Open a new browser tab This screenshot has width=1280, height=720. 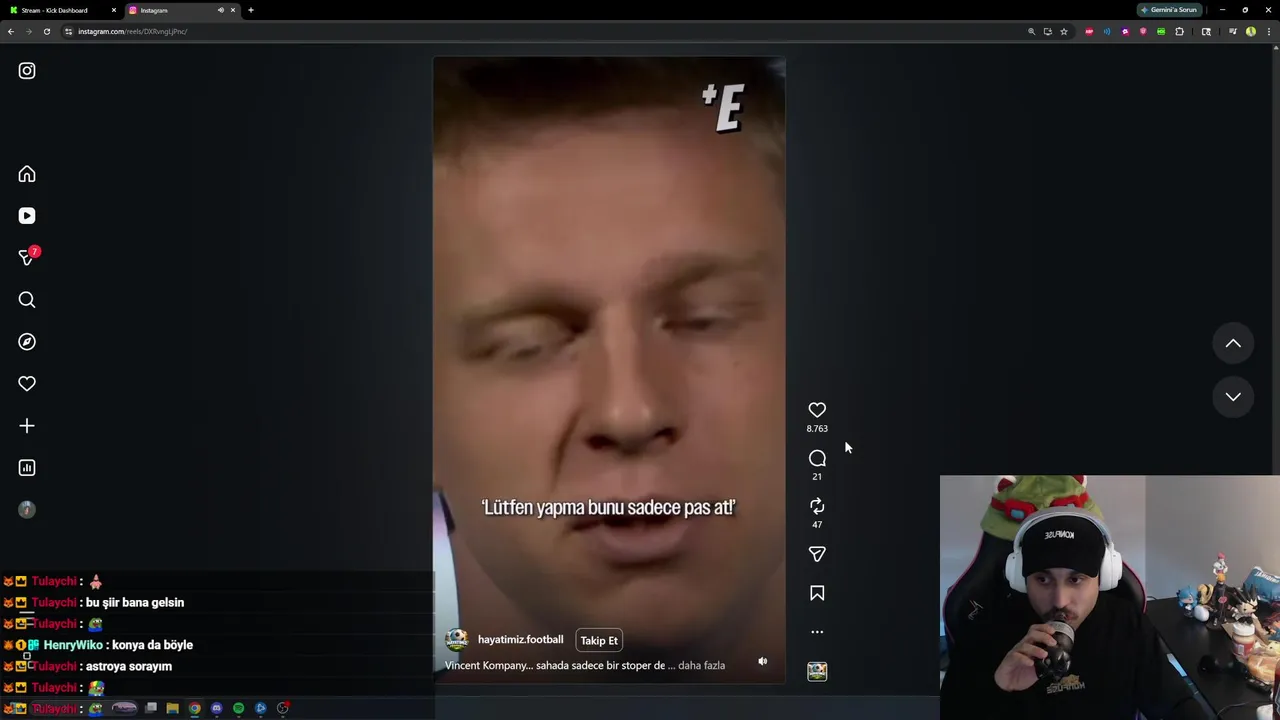251,10
